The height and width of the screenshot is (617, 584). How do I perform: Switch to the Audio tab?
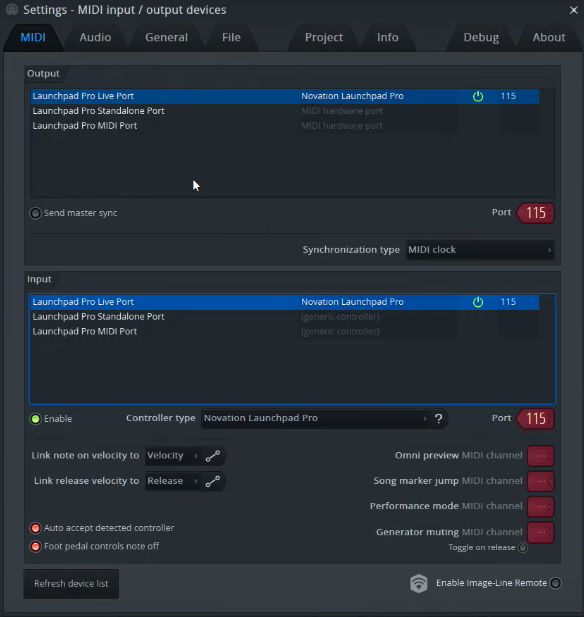click(x=95, y=37)
